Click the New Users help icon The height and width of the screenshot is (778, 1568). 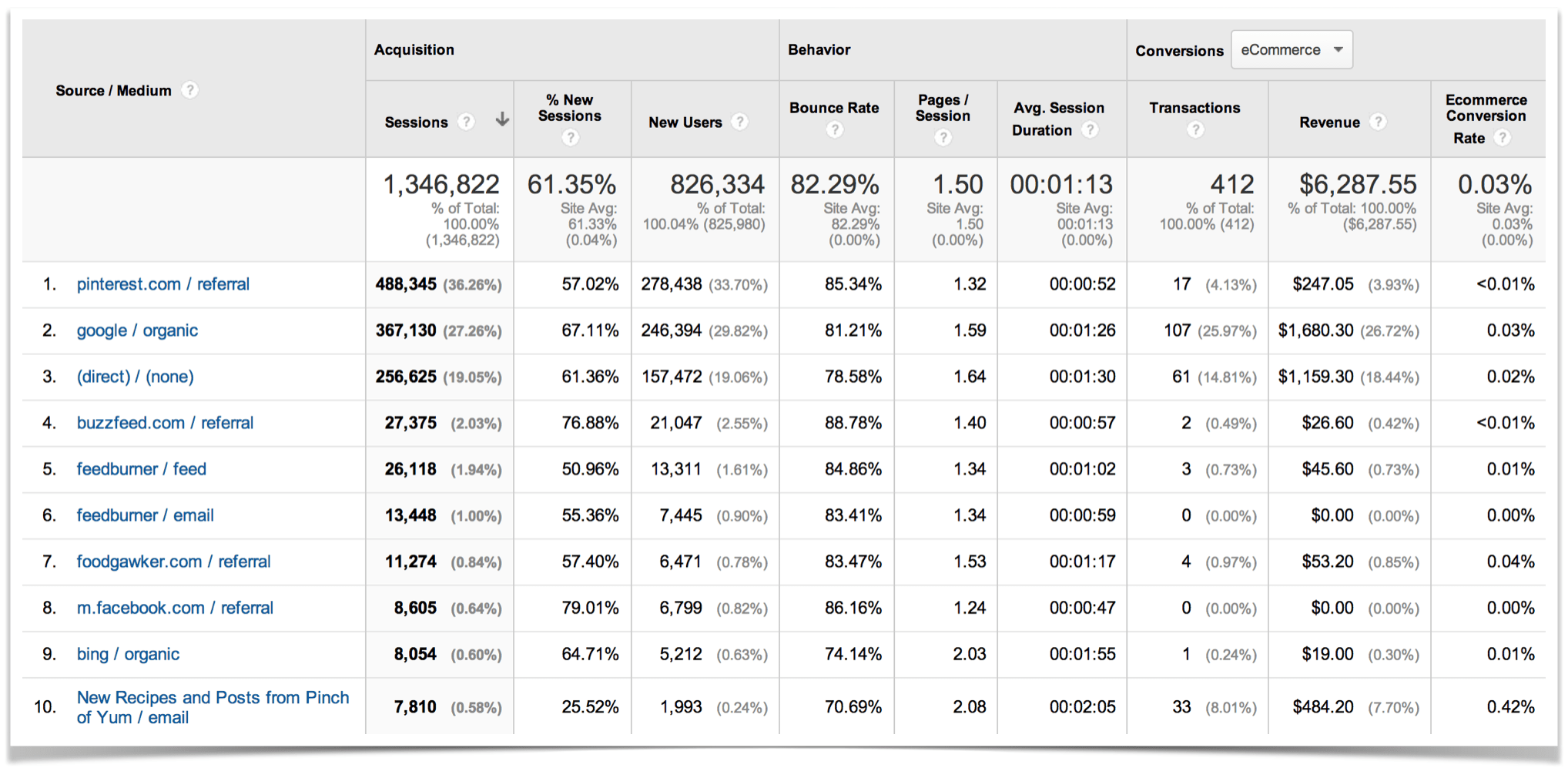click(740, 122)
